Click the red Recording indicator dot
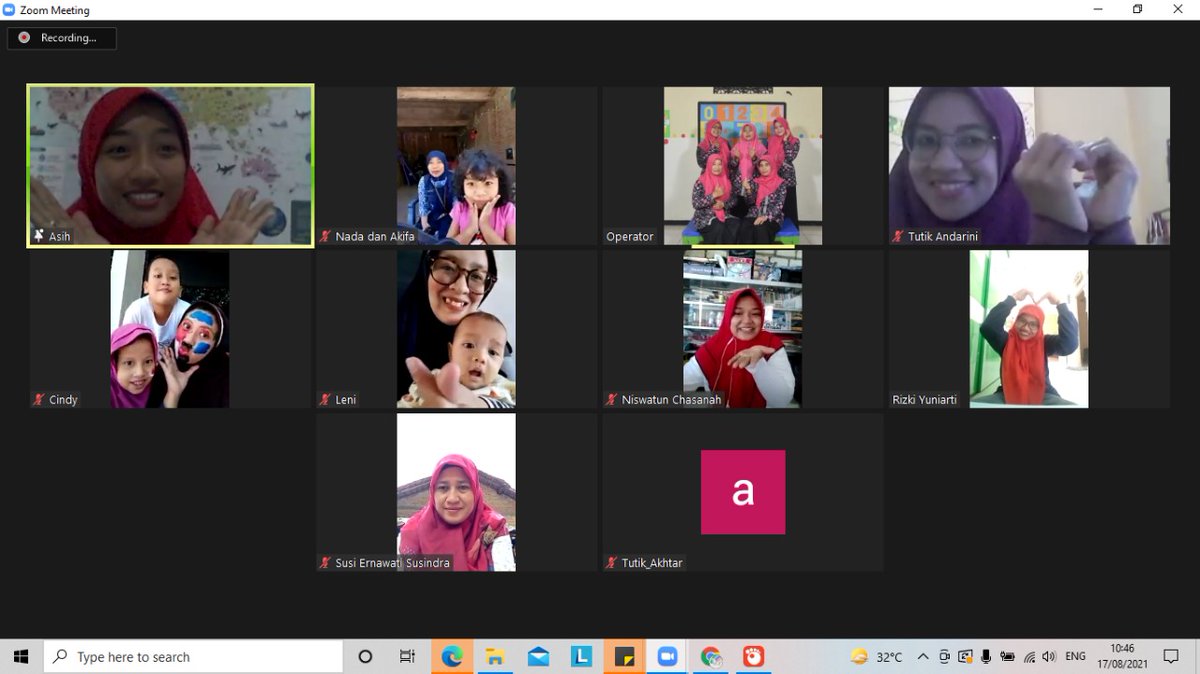The width and height of the screenshot is (1200, 674). point(24,38)
